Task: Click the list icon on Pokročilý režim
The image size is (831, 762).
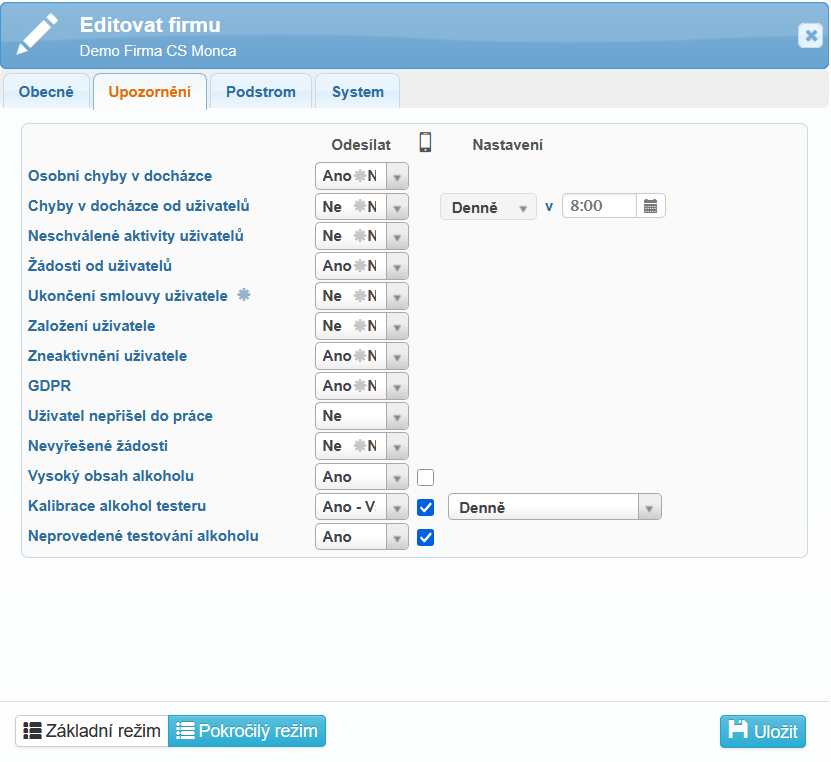Action: coord(185,731)
